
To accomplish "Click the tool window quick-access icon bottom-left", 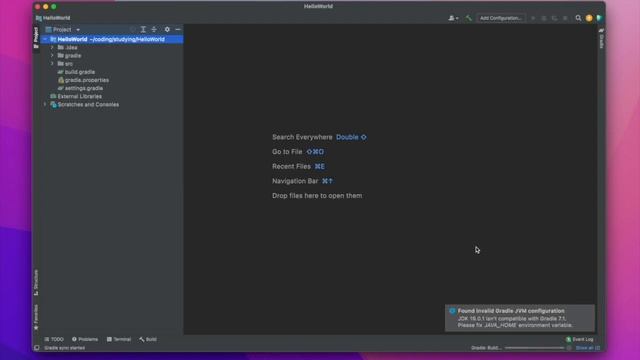I will 37,348.
